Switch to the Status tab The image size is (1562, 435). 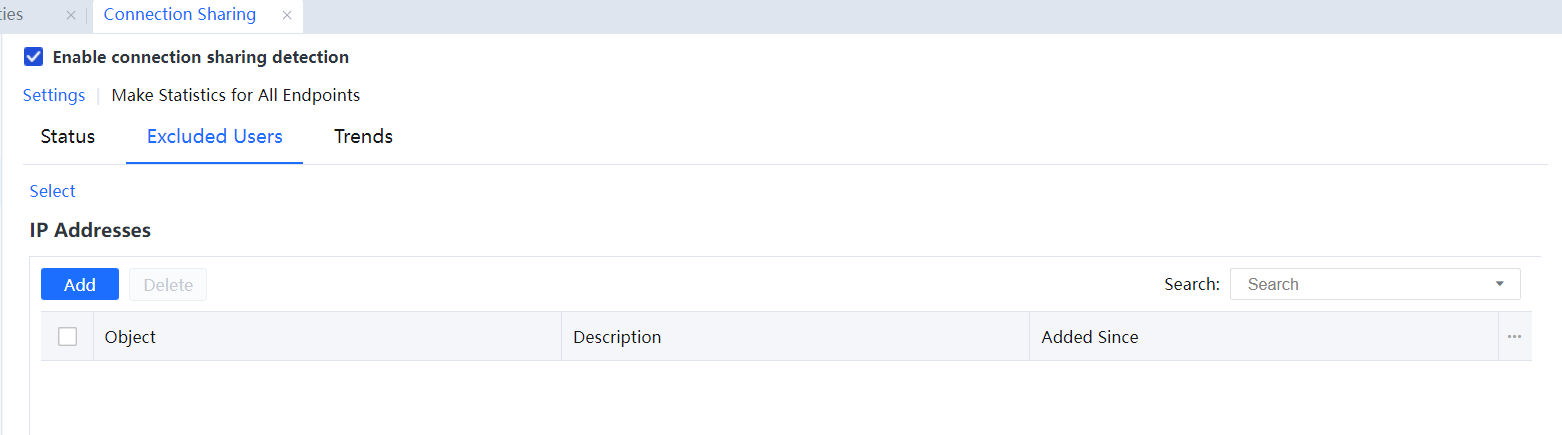(x=68, y=136)
